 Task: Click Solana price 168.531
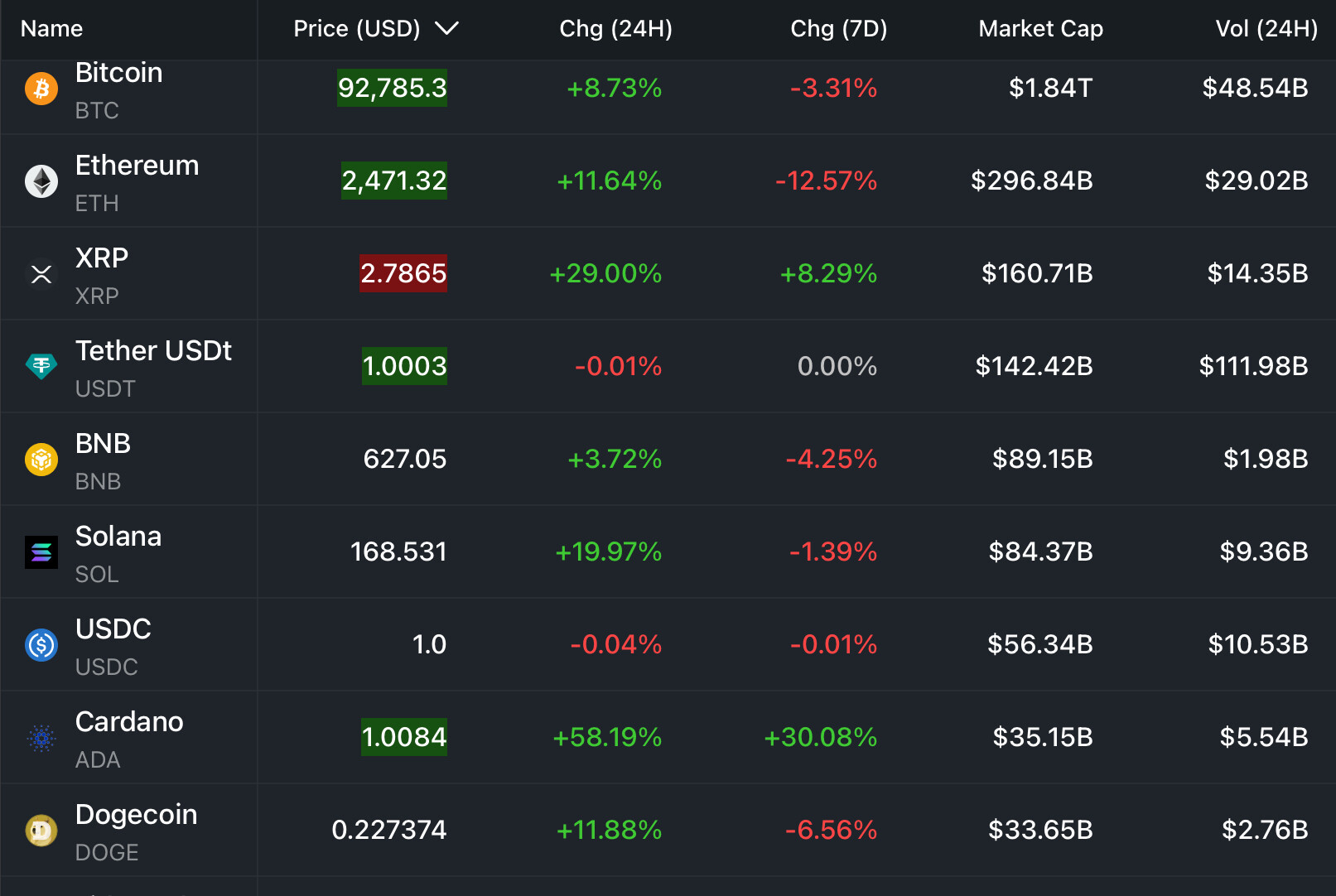tap(398, 552)
